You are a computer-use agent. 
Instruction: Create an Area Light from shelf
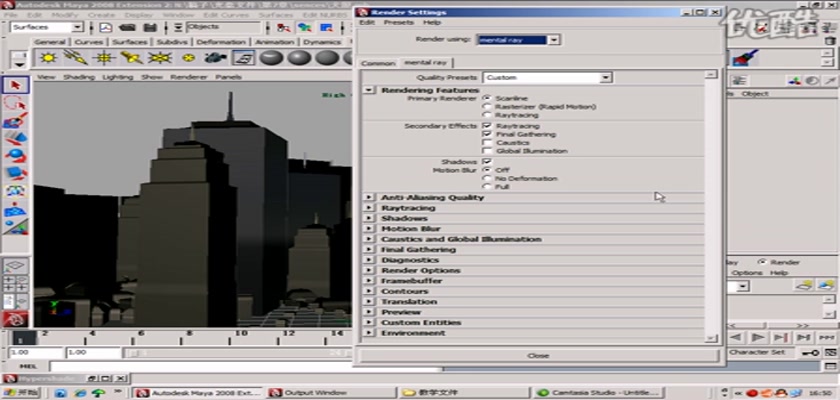click(160, 57)
